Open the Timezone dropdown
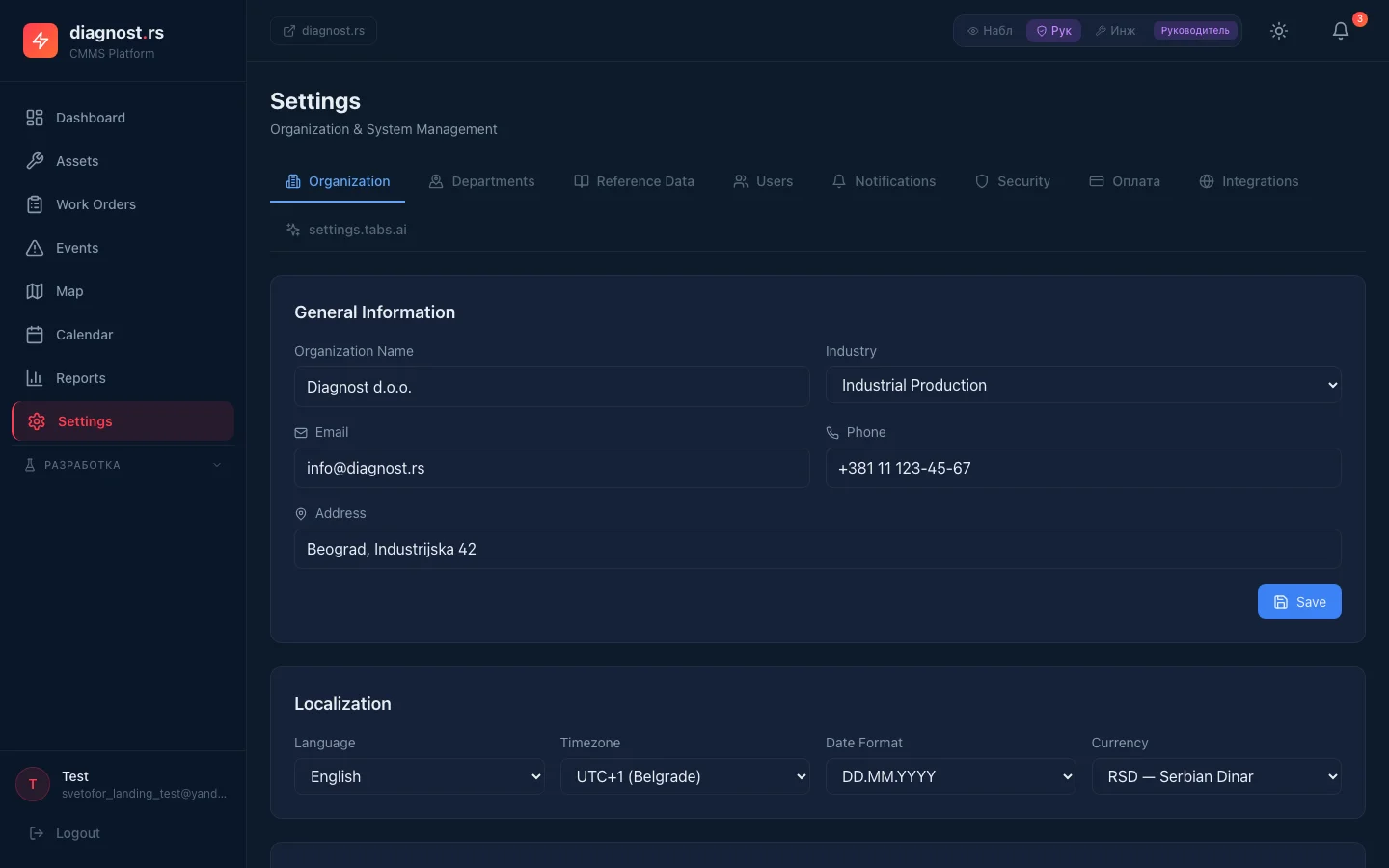 click(685, 776)
